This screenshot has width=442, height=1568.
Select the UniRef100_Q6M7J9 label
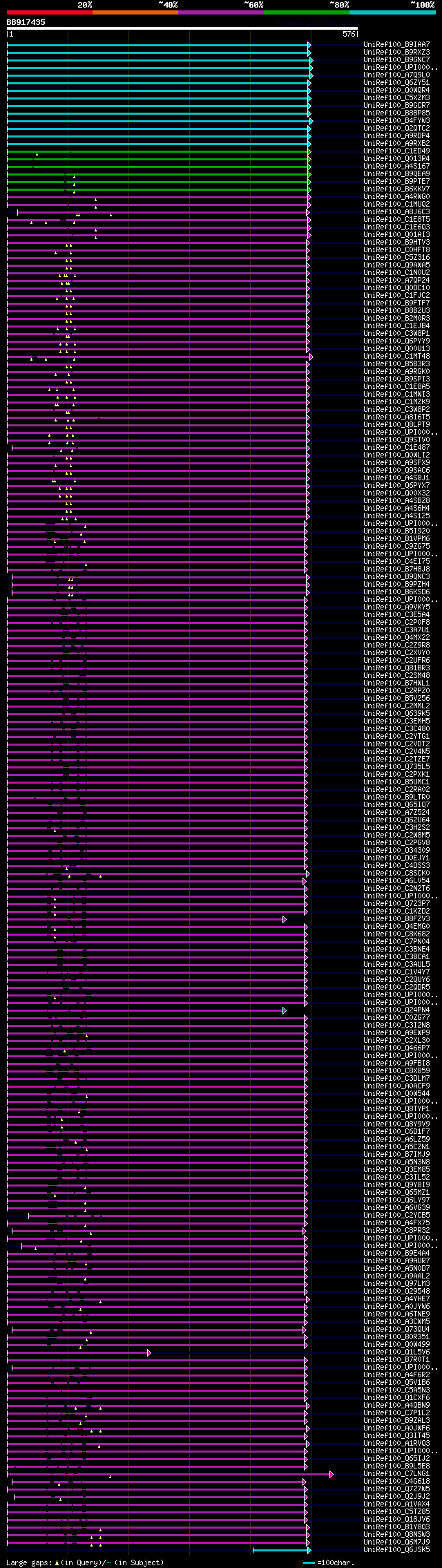pos(396,1542)
